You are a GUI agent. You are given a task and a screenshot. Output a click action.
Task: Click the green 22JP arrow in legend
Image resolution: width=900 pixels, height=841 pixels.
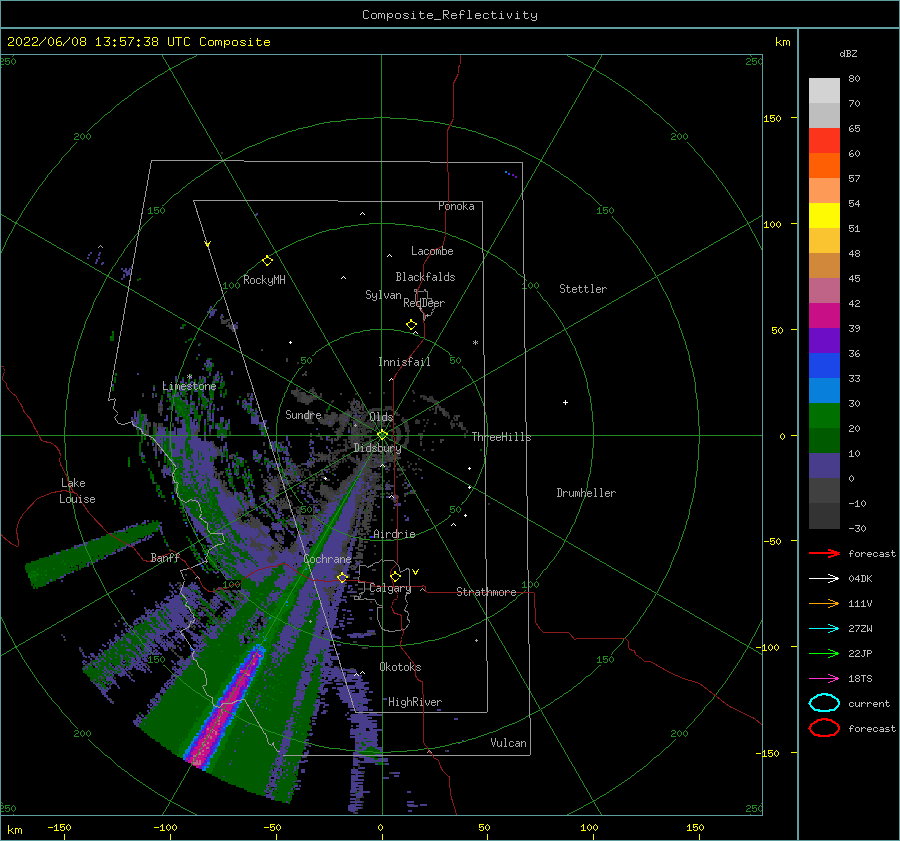click(x=824, y=653)
